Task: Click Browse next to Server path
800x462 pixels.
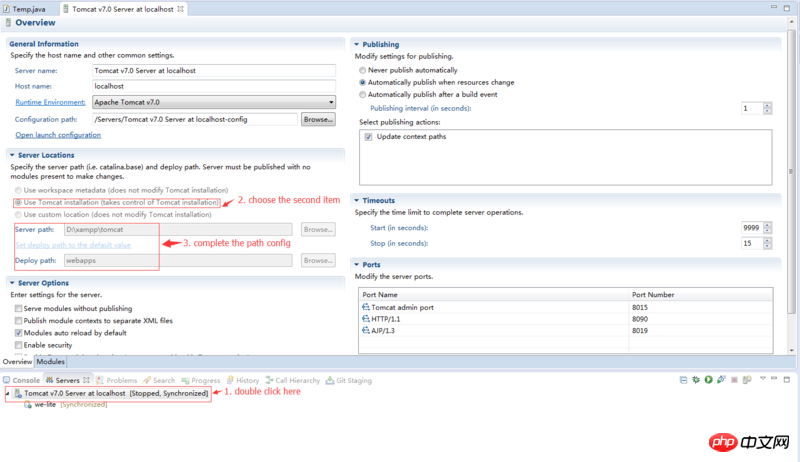Action: click(x=318, y=229)
